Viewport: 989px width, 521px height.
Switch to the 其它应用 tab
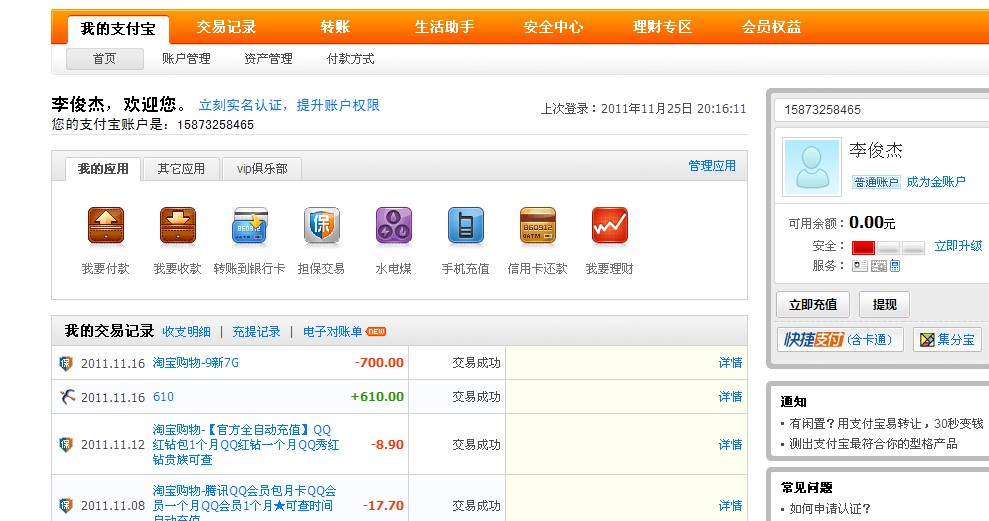(x=181, y=169)
